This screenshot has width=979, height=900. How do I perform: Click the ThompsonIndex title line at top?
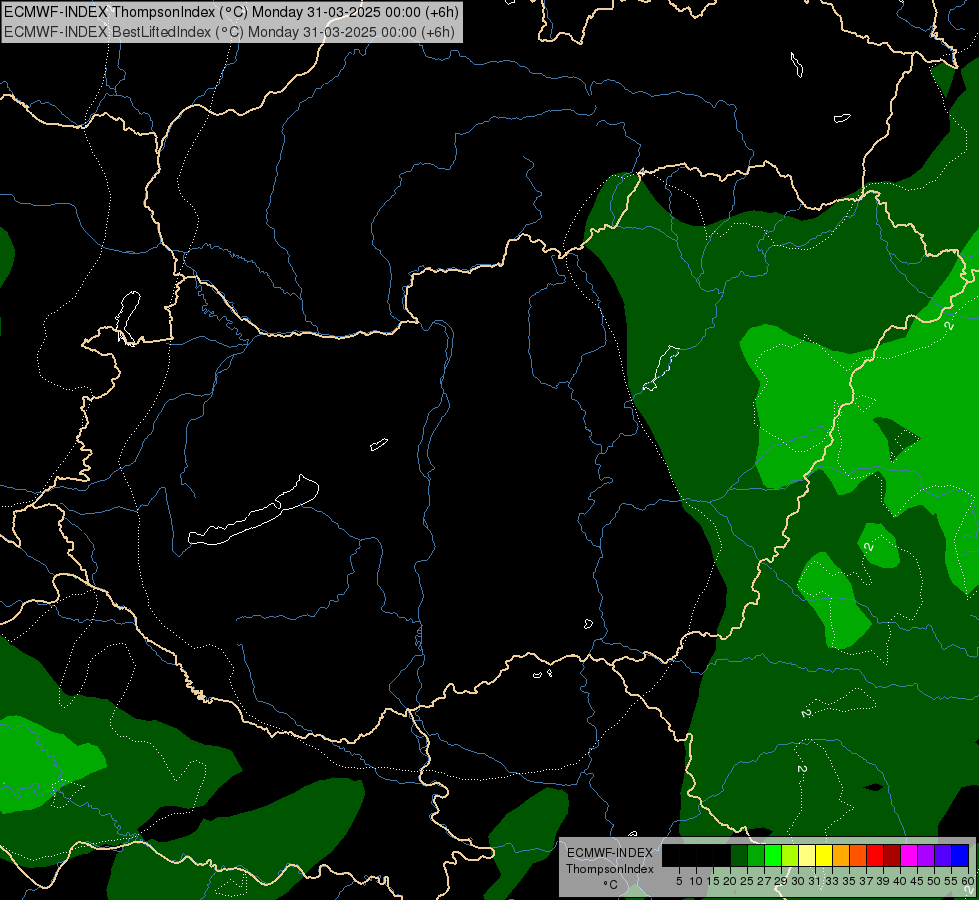click(x=232, y=11)
